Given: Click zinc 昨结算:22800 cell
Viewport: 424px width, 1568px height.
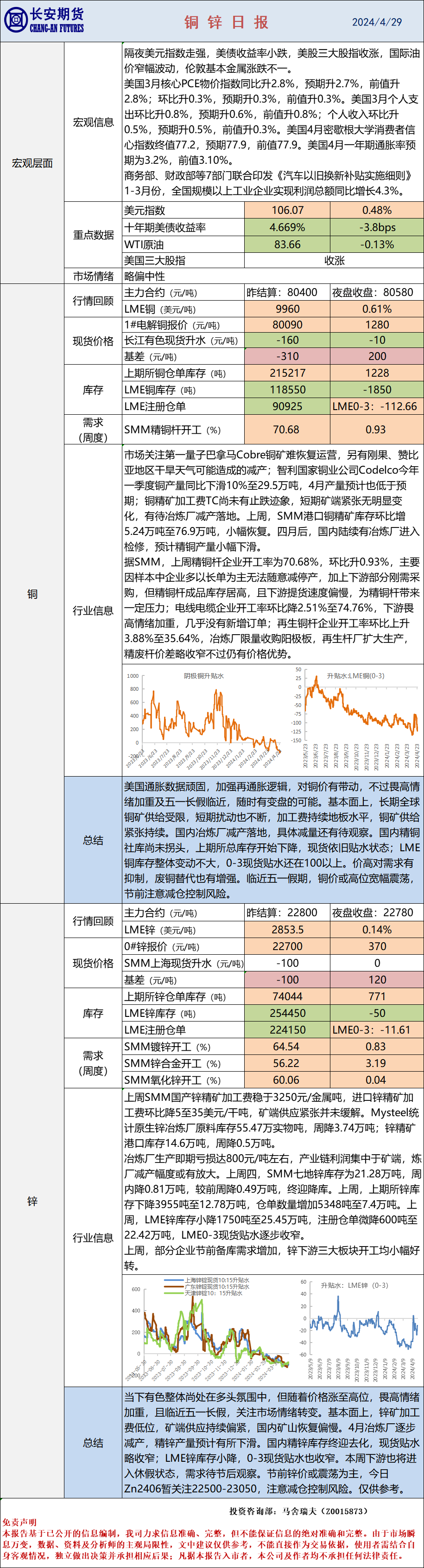Looking at the screenshot, I should point(287,913).
